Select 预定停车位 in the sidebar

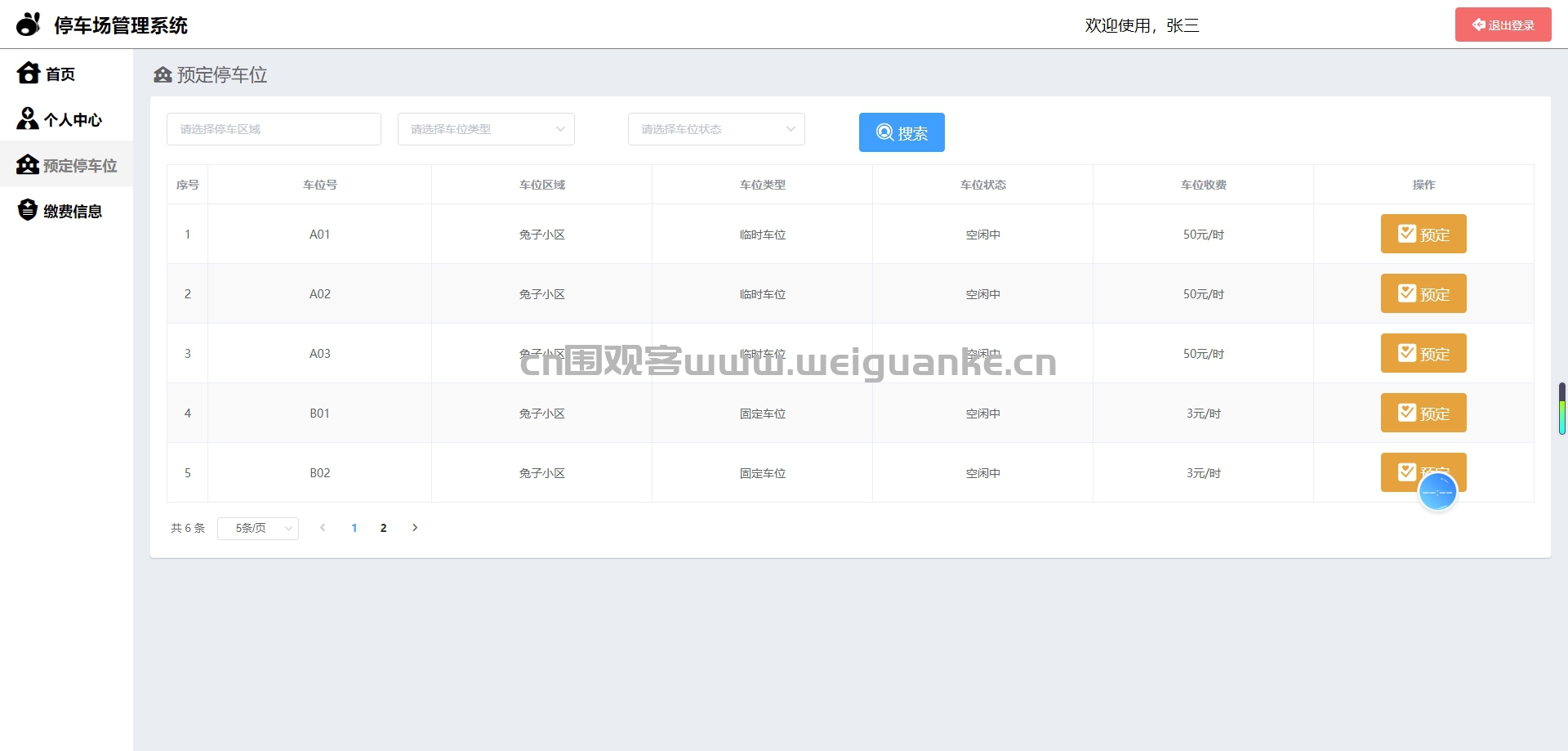click(x=66, y=165)
